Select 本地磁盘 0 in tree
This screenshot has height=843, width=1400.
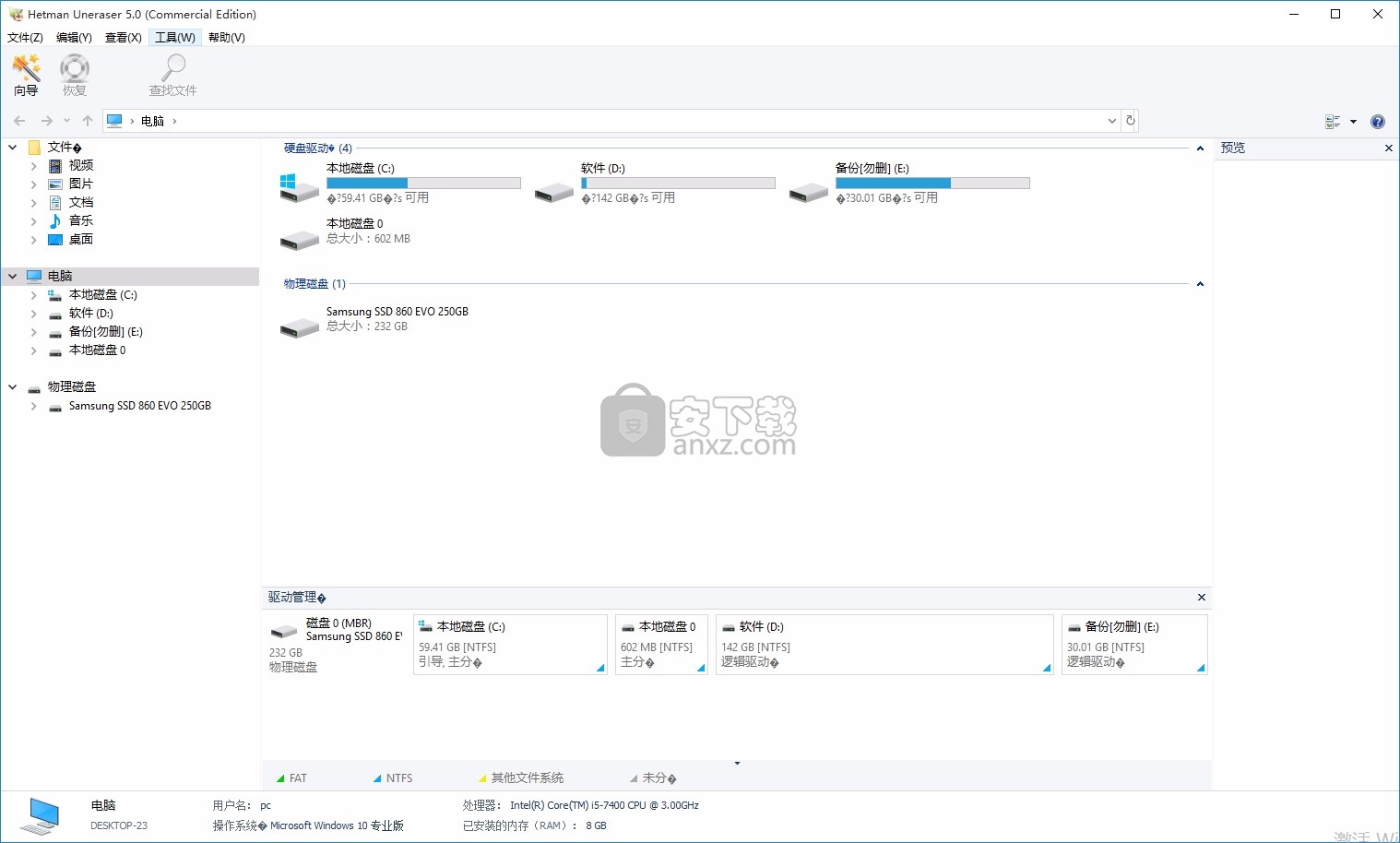[97, 350]
